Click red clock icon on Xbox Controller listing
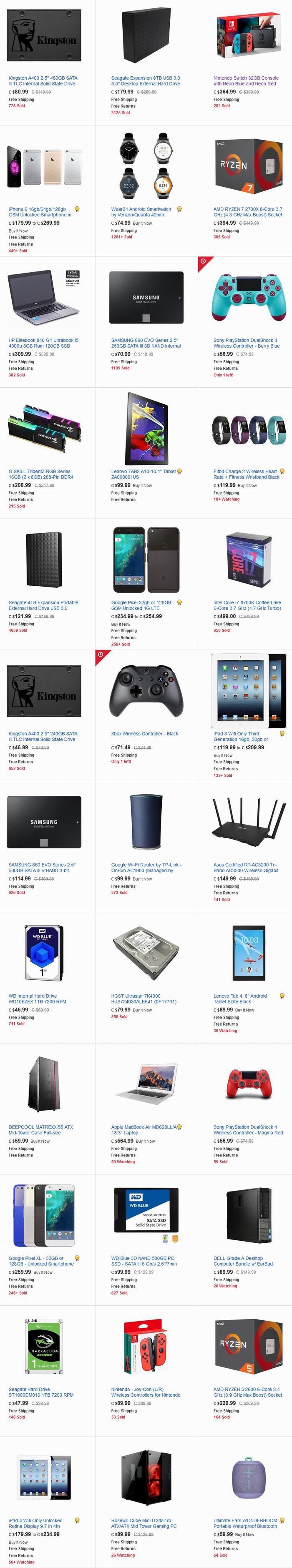 [x=101, y=655]
